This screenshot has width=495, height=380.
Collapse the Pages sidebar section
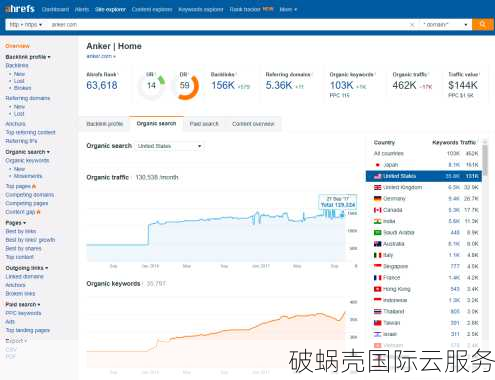tap(15, 223)
